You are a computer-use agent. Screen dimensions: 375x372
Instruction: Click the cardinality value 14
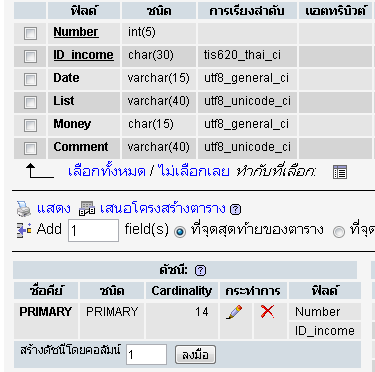[202, 312]
